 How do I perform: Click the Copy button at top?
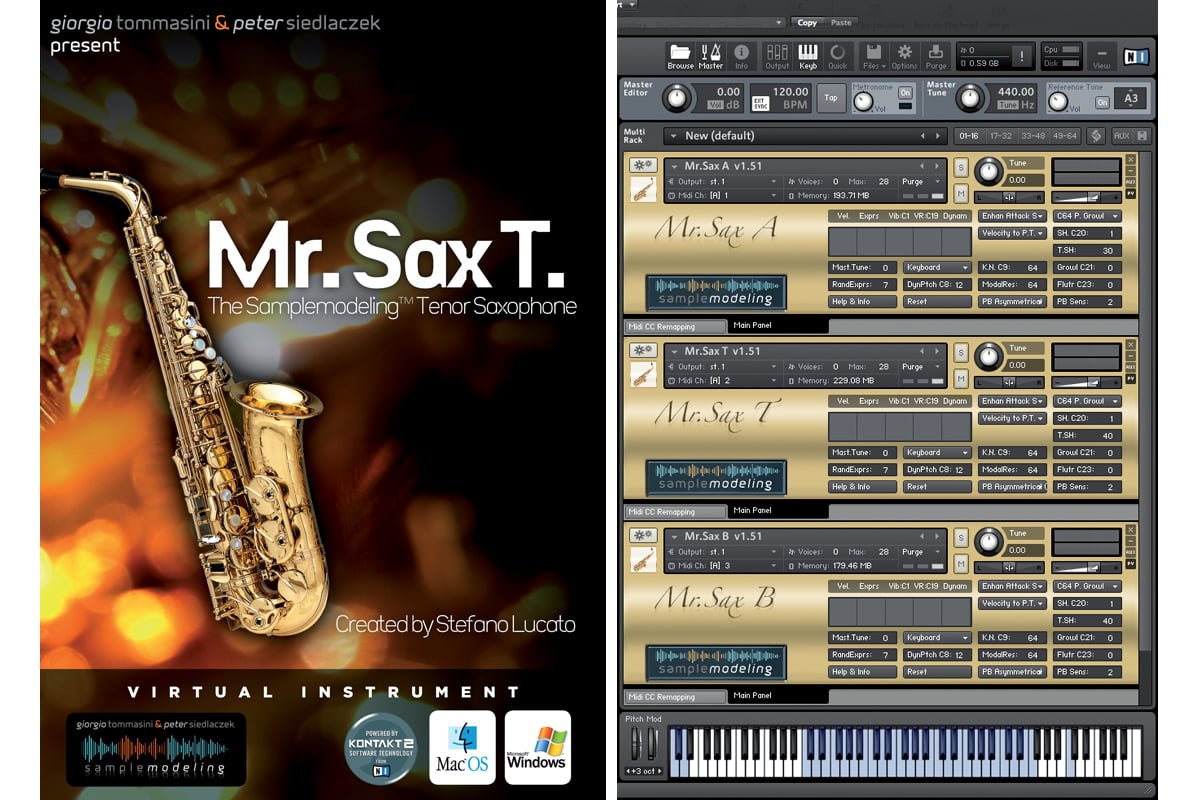(x=807, y=22)
